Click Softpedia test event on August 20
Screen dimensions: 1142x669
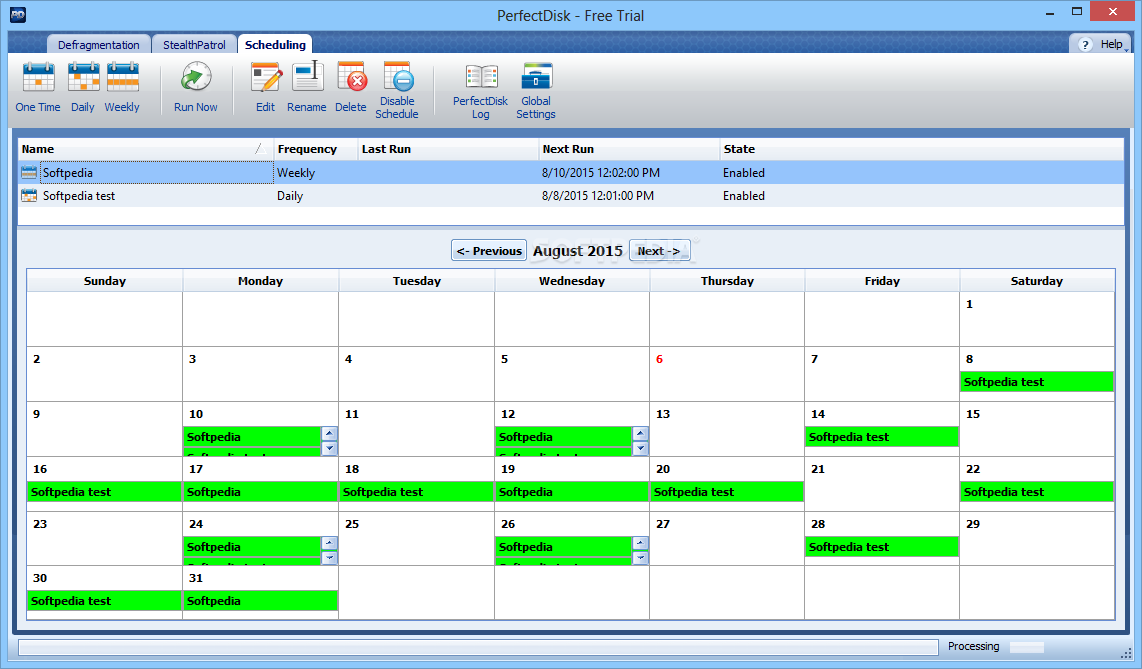[x=727, y=491]
